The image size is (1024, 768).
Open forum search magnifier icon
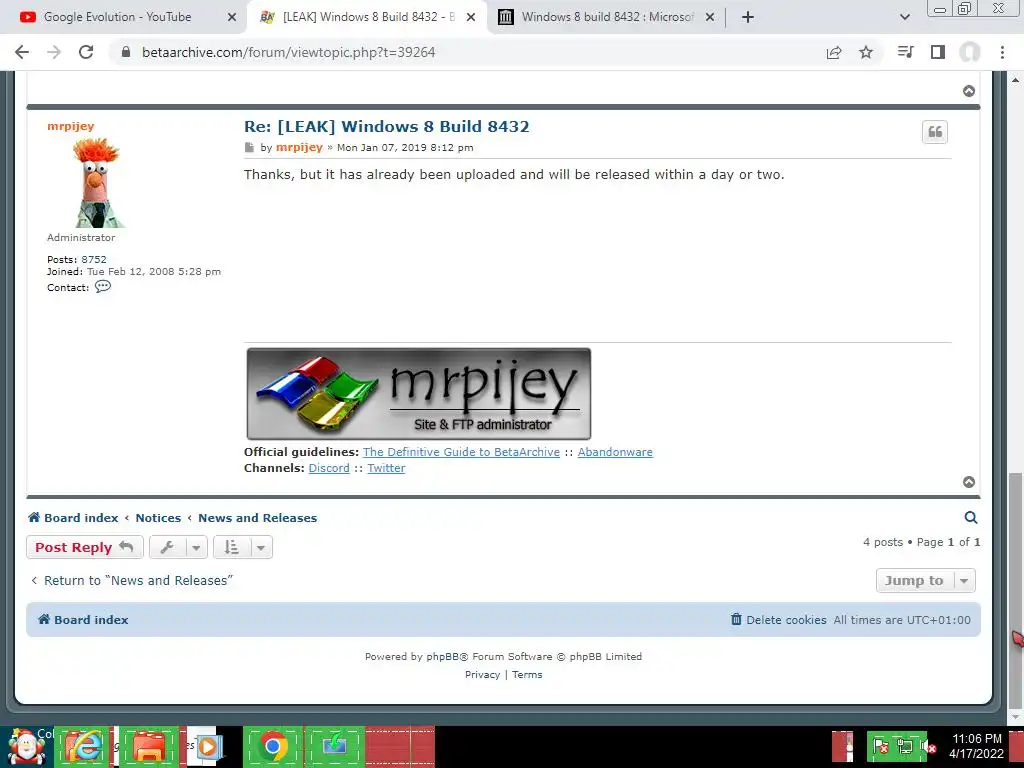tap(970, 518)
